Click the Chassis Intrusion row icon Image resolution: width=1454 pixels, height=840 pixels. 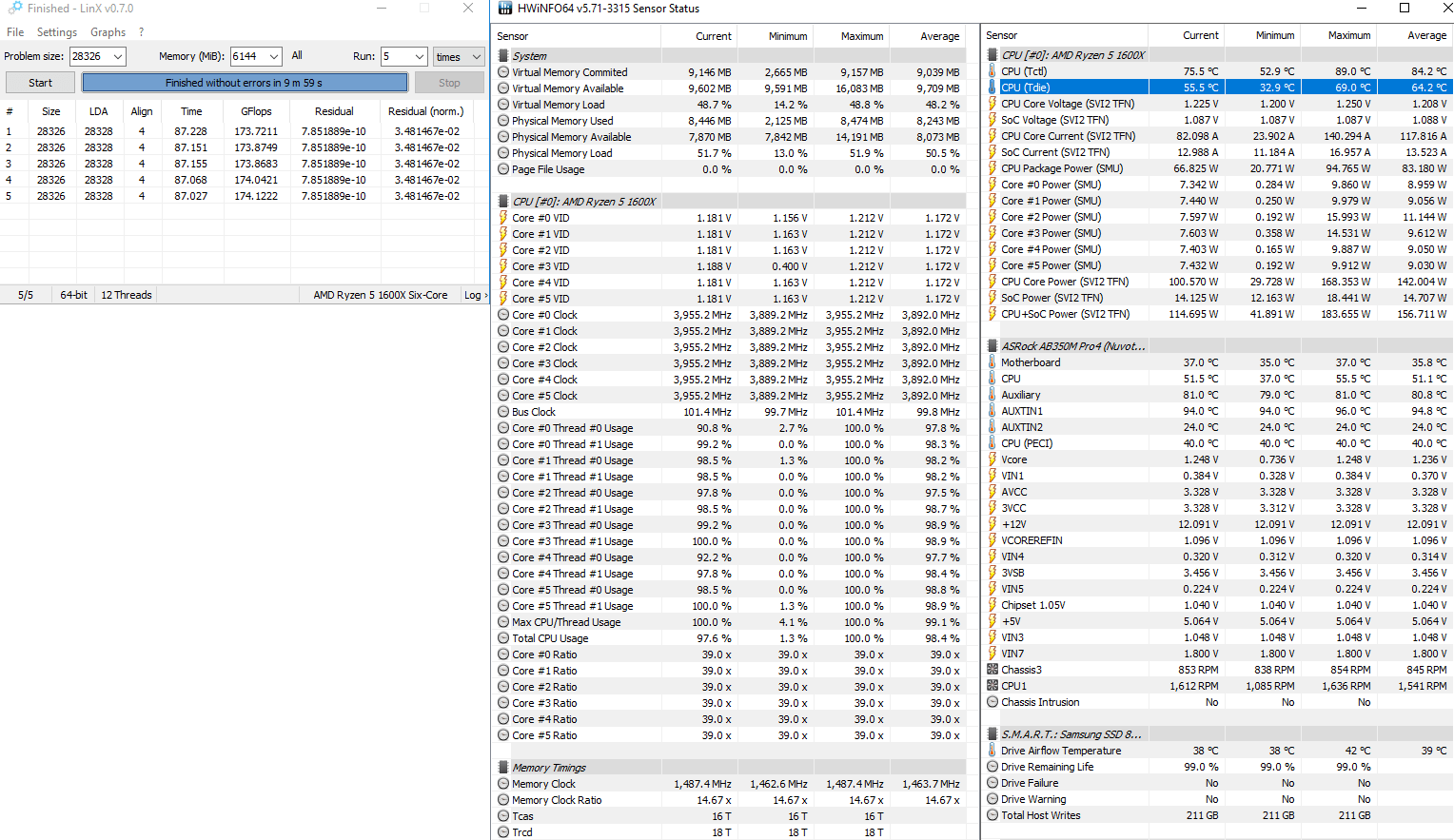point(992,702)
